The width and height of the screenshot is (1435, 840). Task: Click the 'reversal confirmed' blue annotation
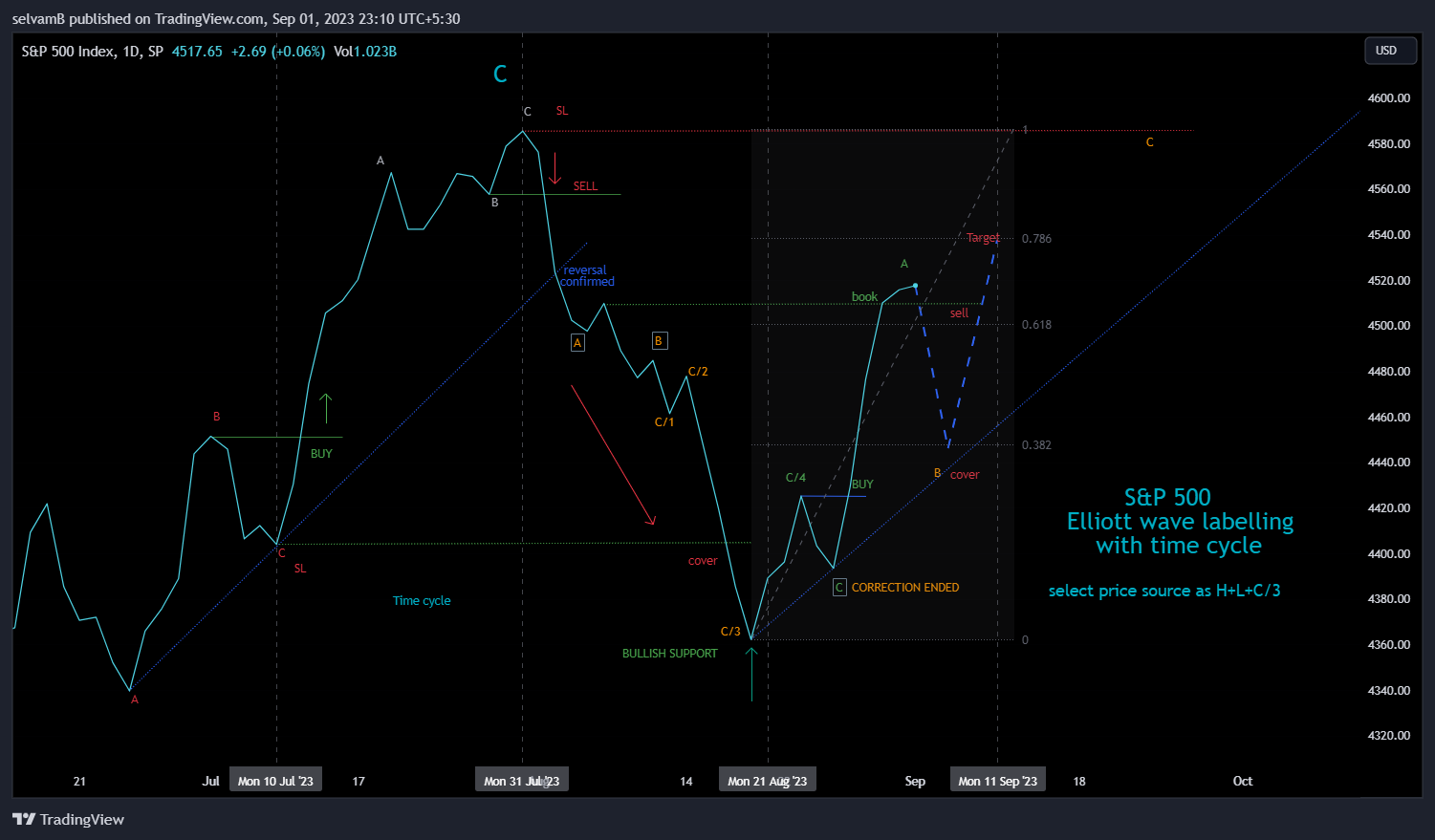click(x=586, y=276)
